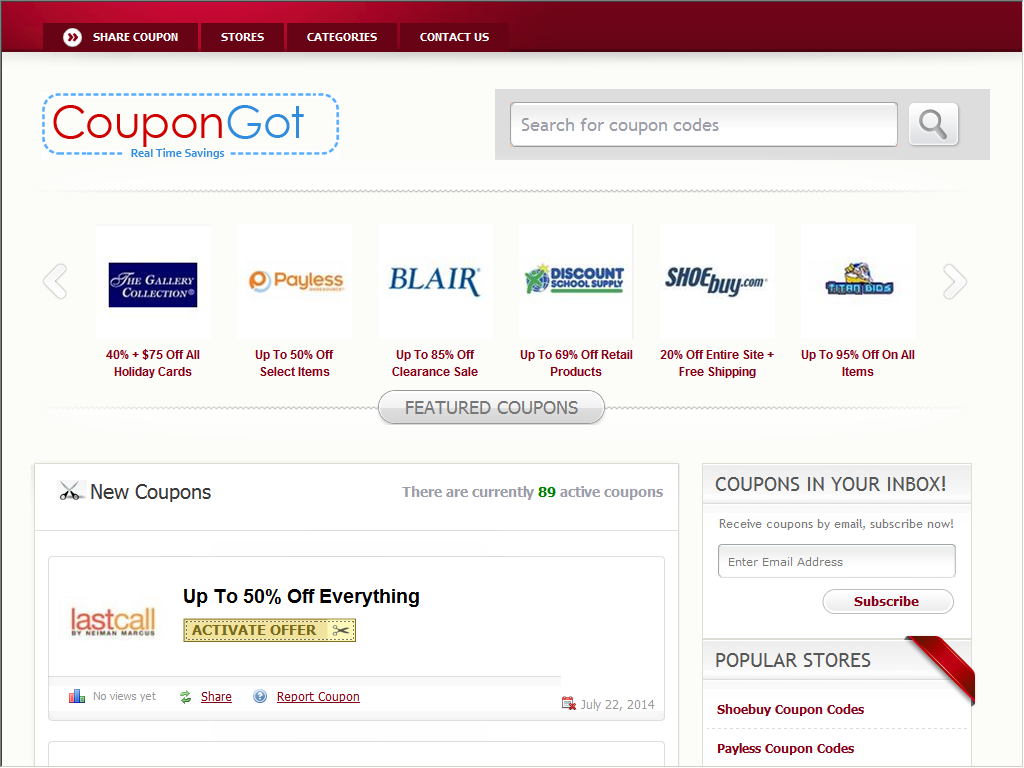Click the report coupon question icon
The width and height of the screenshot is (1024, 768).
(x=260, y=697)
